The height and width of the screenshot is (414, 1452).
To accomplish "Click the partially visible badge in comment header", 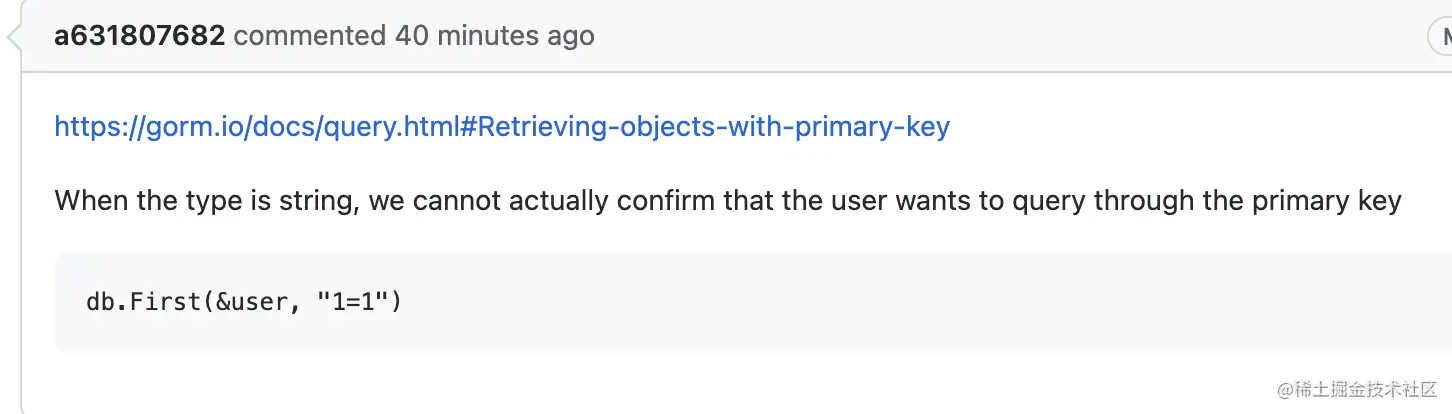I will (1440, 37).
